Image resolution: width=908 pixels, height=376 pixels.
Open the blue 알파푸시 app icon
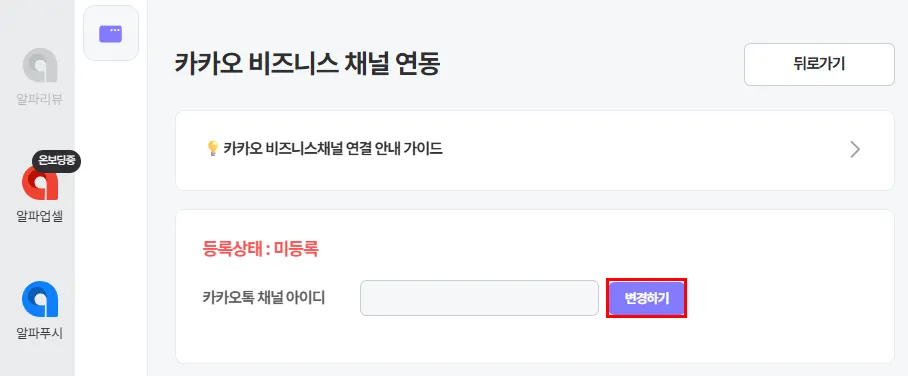pos(40,300)
